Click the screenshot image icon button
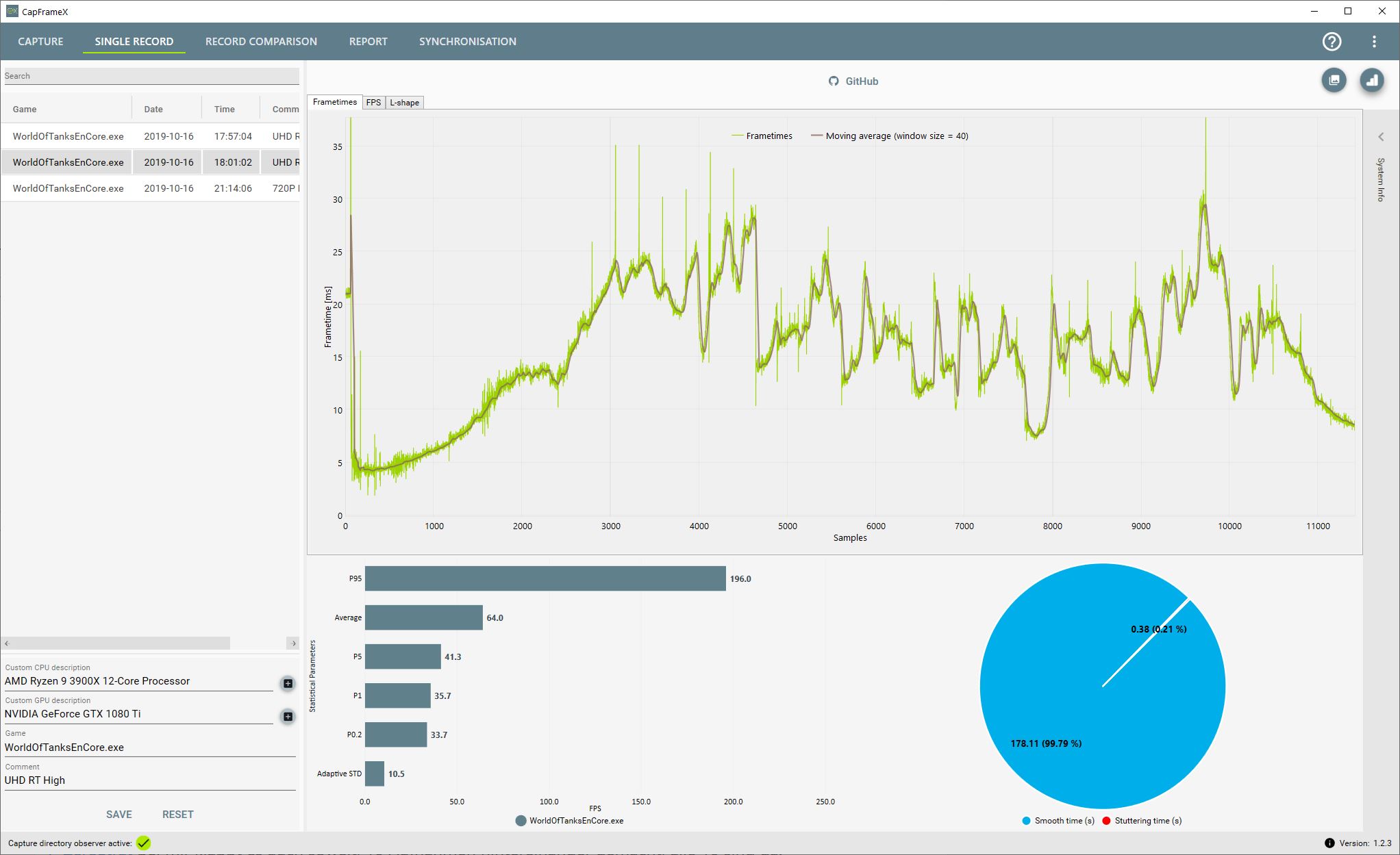Viewport: 1400px width, 855px height. tap(1334, 81)
